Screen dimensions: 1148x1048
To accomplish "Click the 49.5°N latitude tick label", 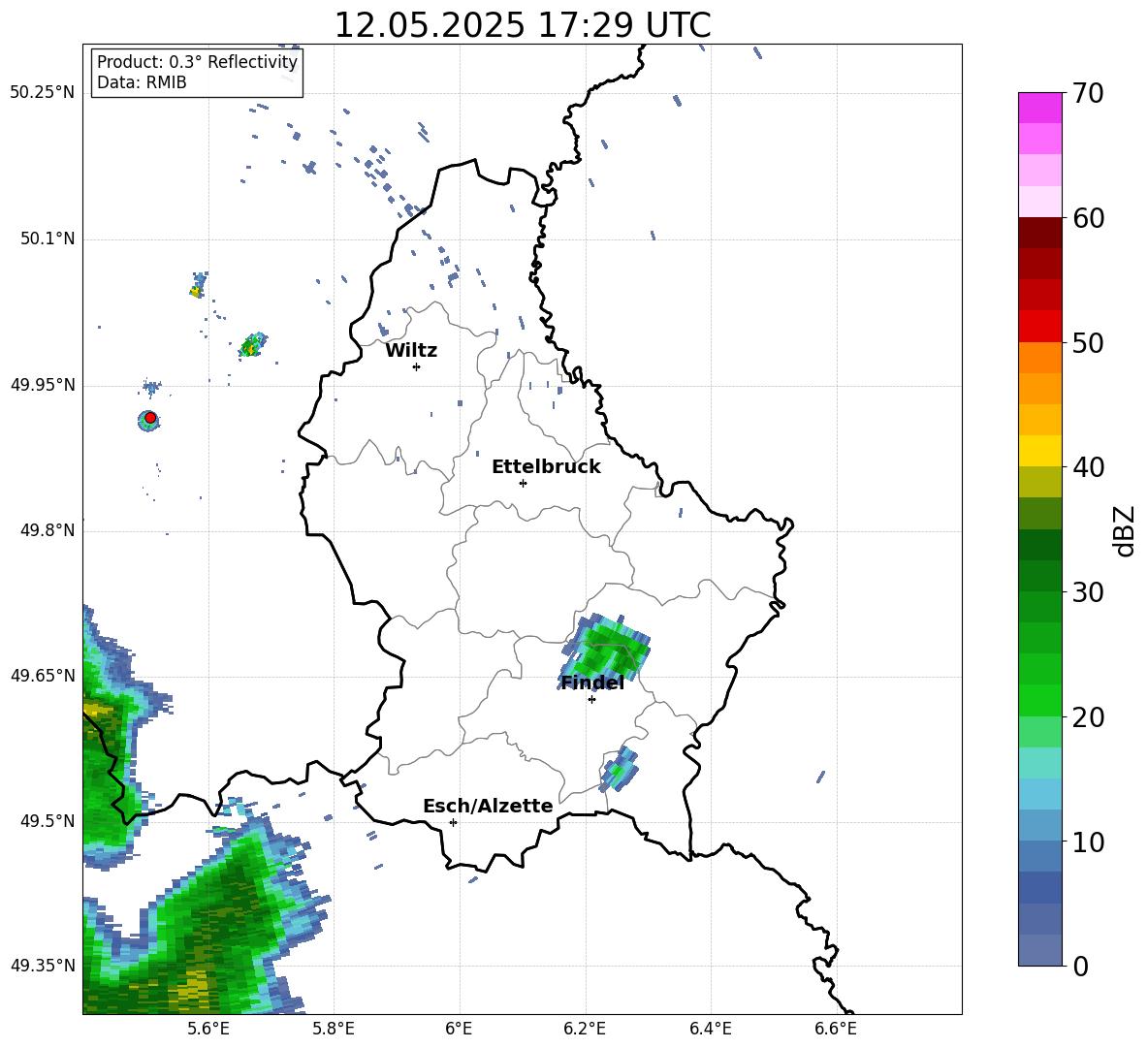I will [47, 821].
